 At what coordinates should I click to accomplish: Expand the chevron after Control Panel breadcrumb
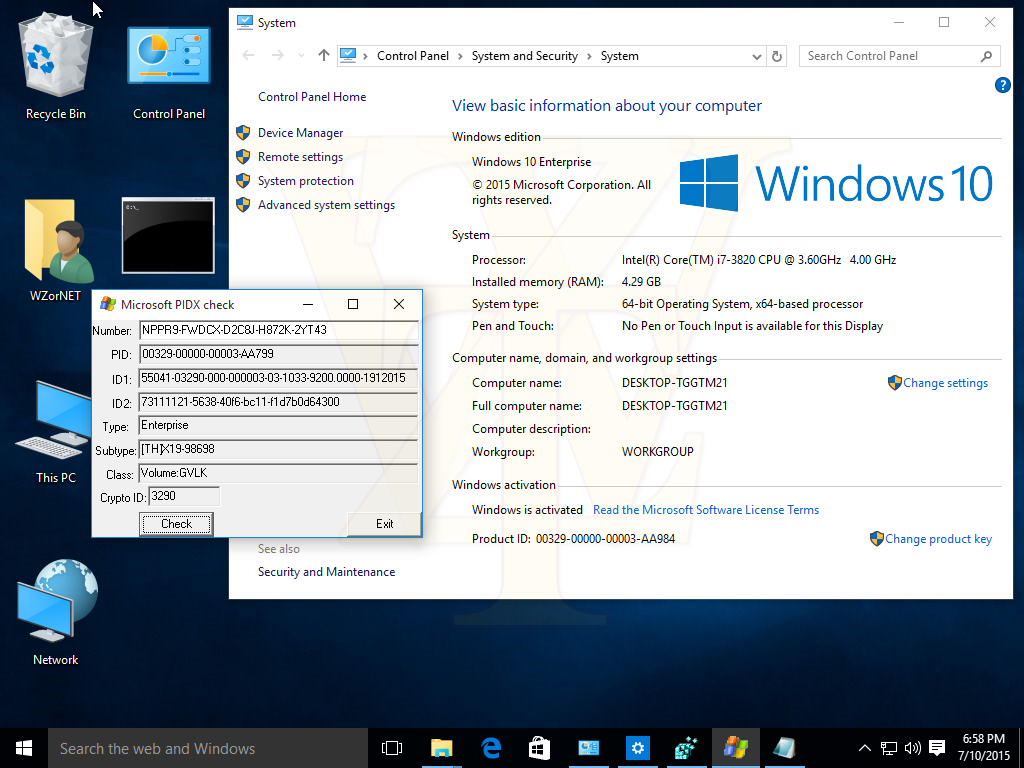[x=460, y=56]
